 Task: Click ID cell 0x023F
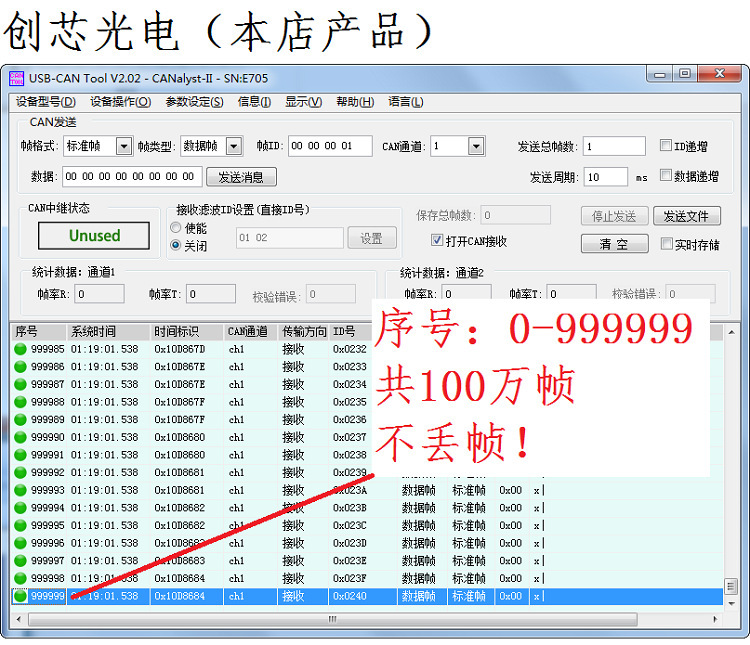(x=350, y=578)
